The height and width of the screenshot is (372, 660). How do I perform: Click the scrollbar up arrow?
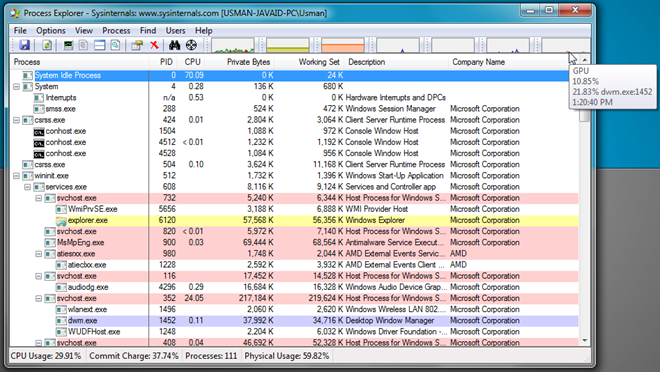pos(584,60)
